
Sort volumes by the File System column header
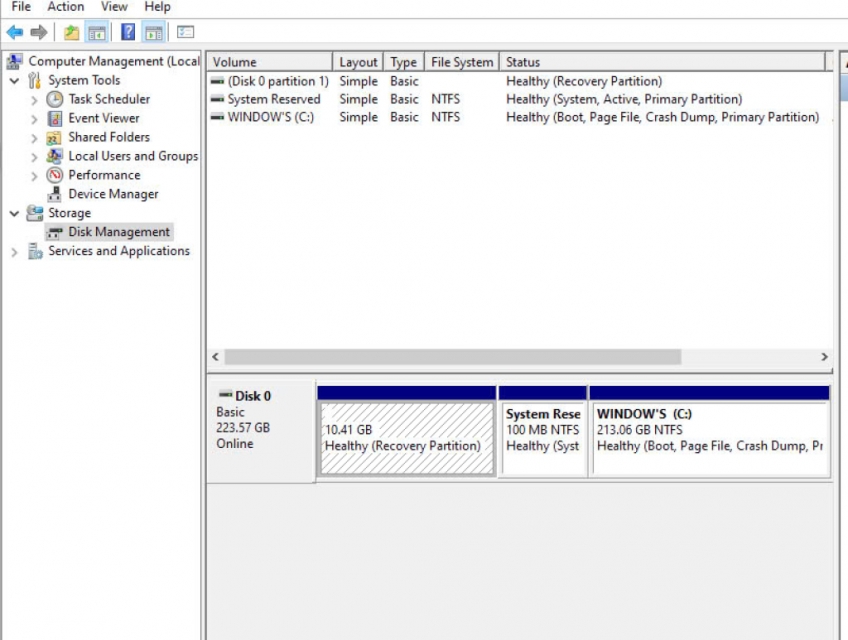click(x=461, y=62)
